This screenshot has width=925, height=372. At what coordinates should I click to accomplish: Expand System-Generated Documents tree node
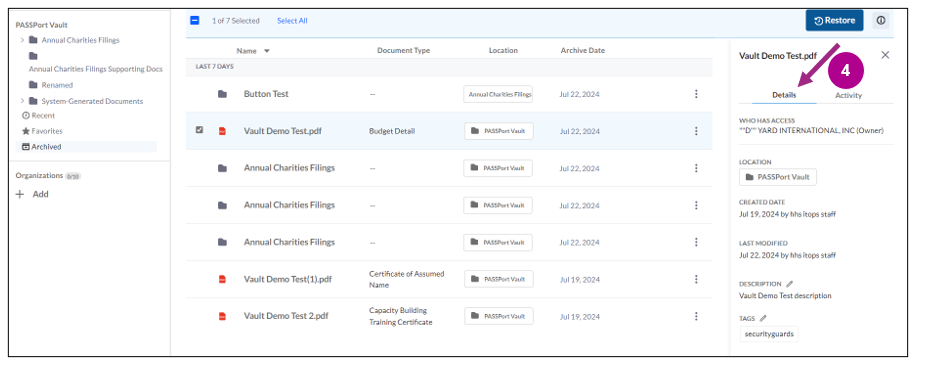tap(22, 101)
